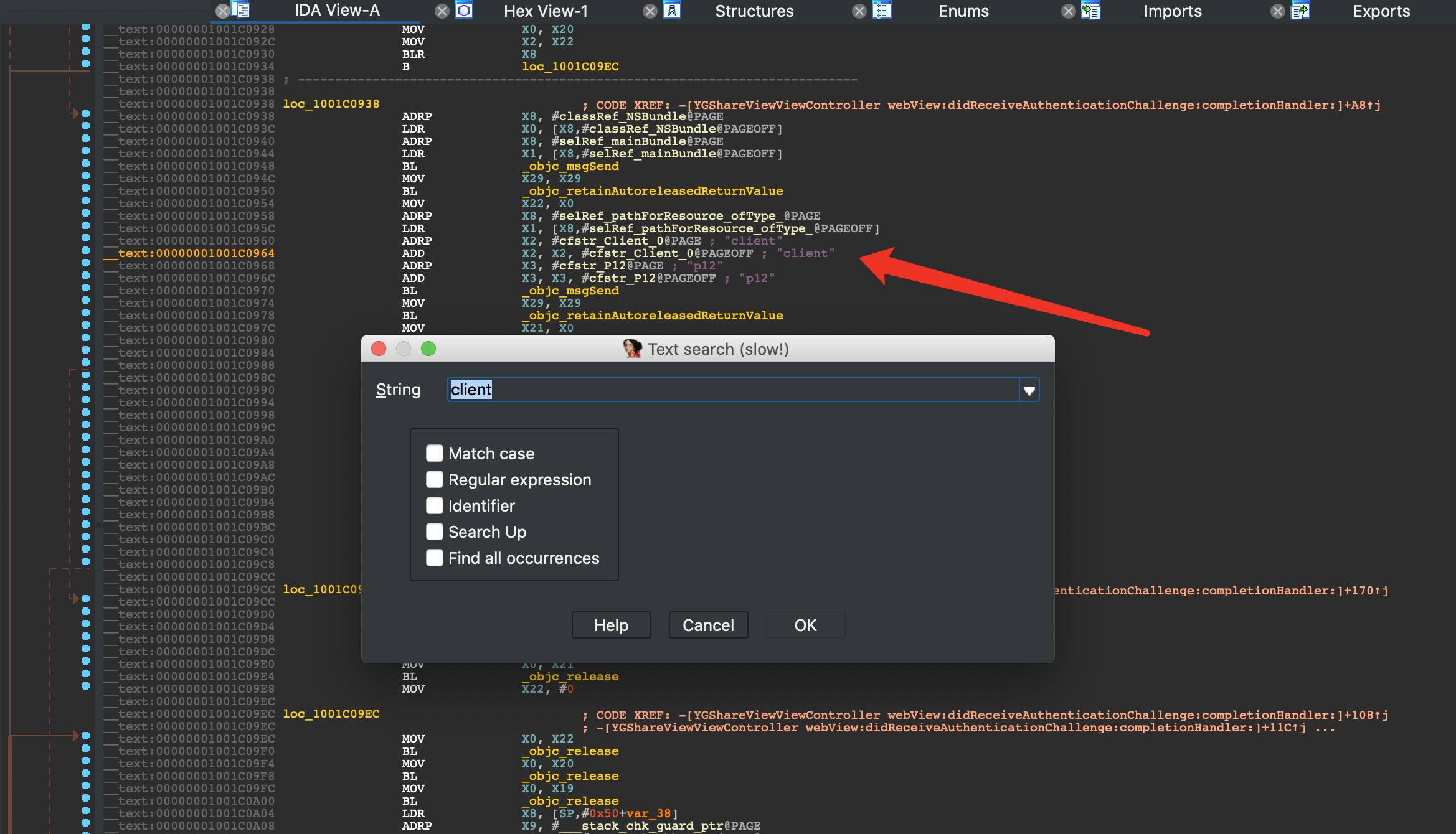Open the Exports tab
This screenshot has width=1456, height=834.
1381,11
